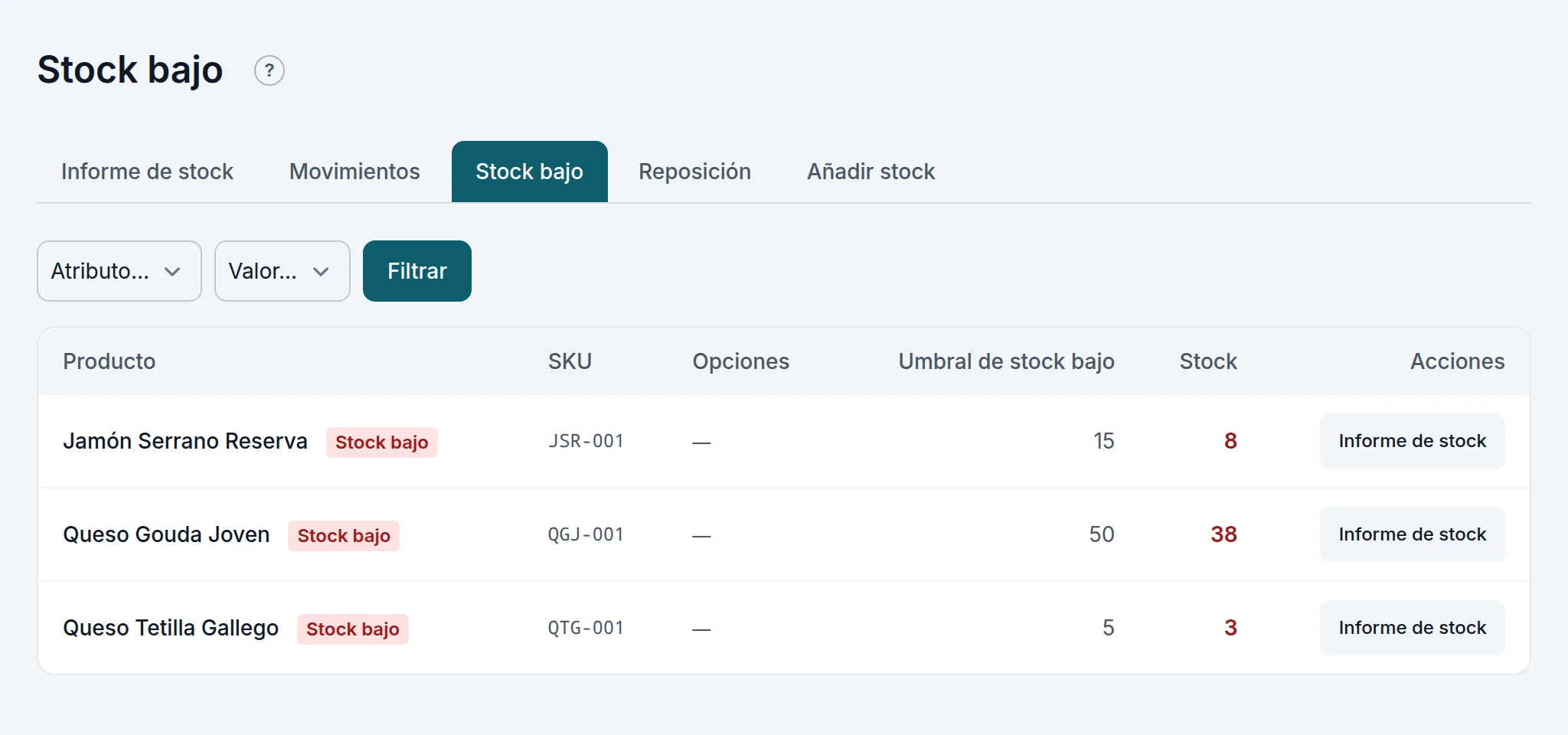Screen dimensions: 1568x735
Task: Click threshold value 50
Action: 1102,534
